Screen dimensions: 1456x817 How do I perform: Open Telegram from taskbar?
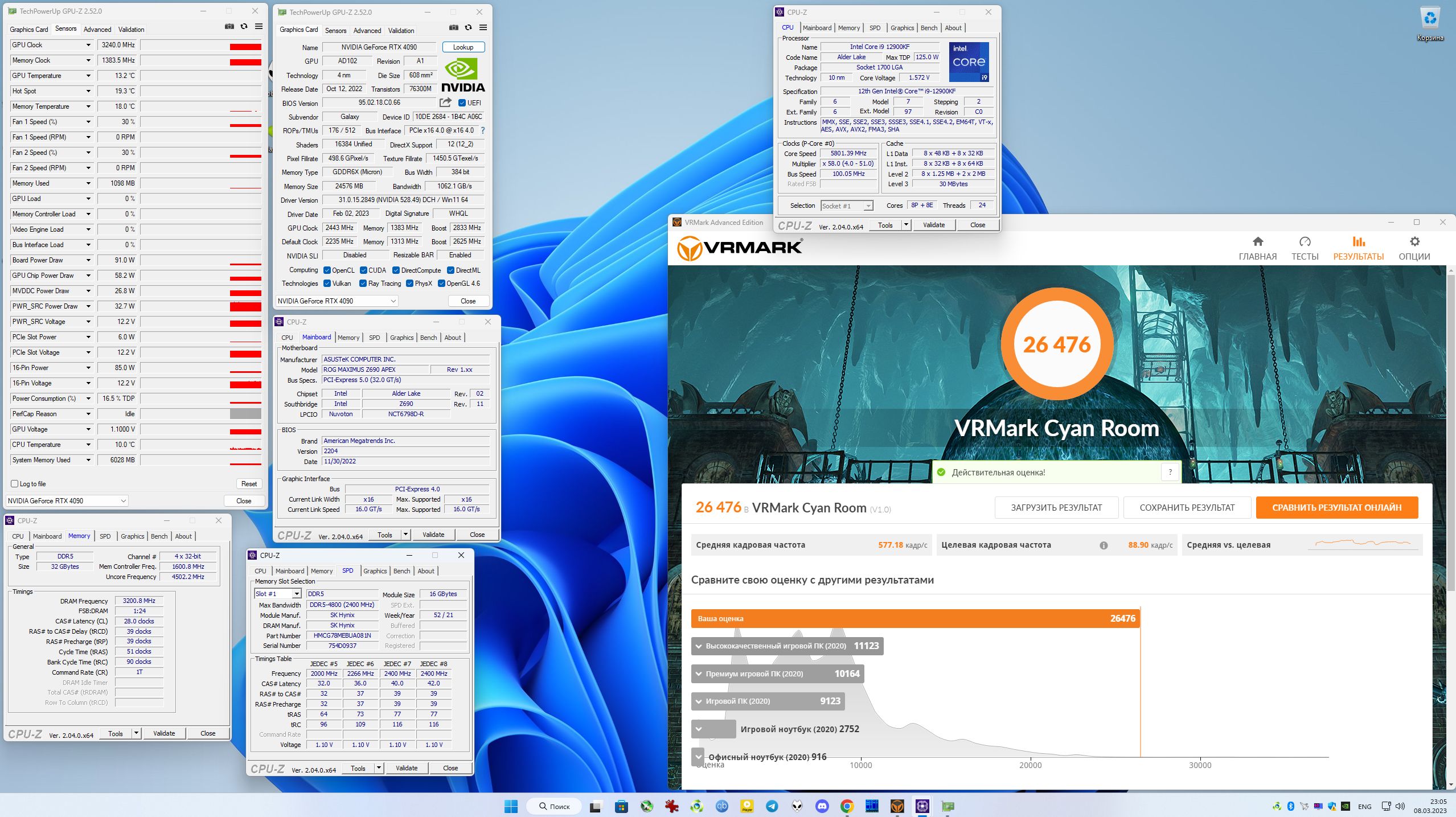tap(772, 806)
